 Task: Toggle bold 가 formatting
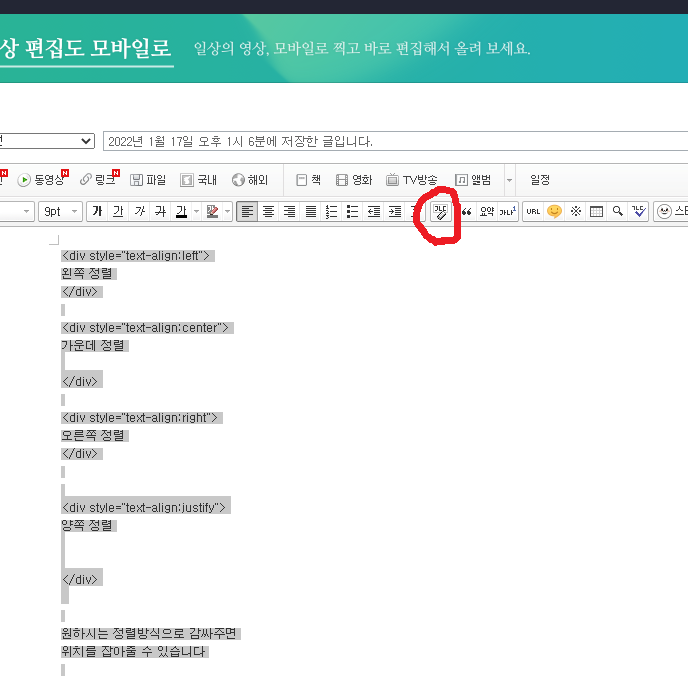click(97, 211)
